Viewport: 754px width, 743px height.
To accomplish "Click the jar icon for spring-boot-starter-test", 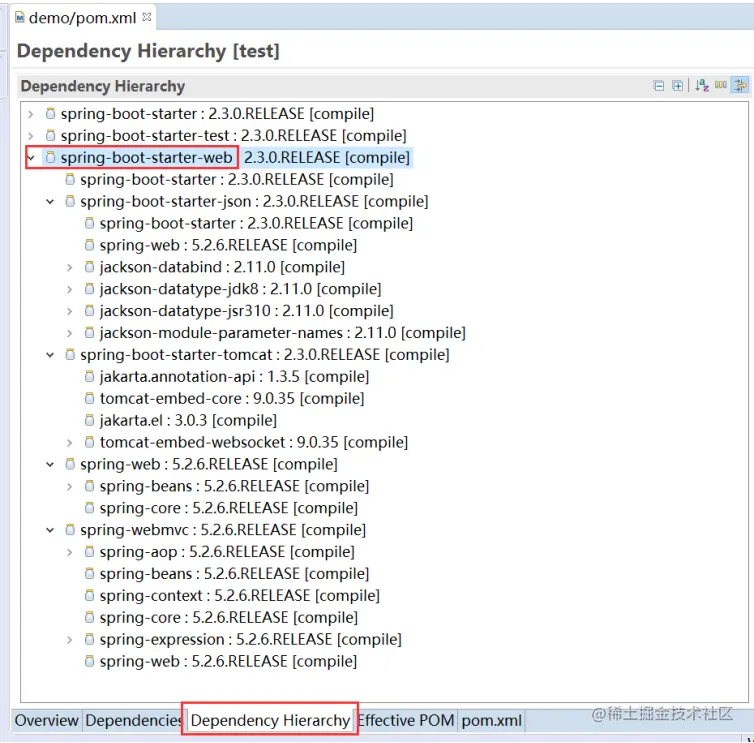I will pyautogui.click(x=50, y=136).
